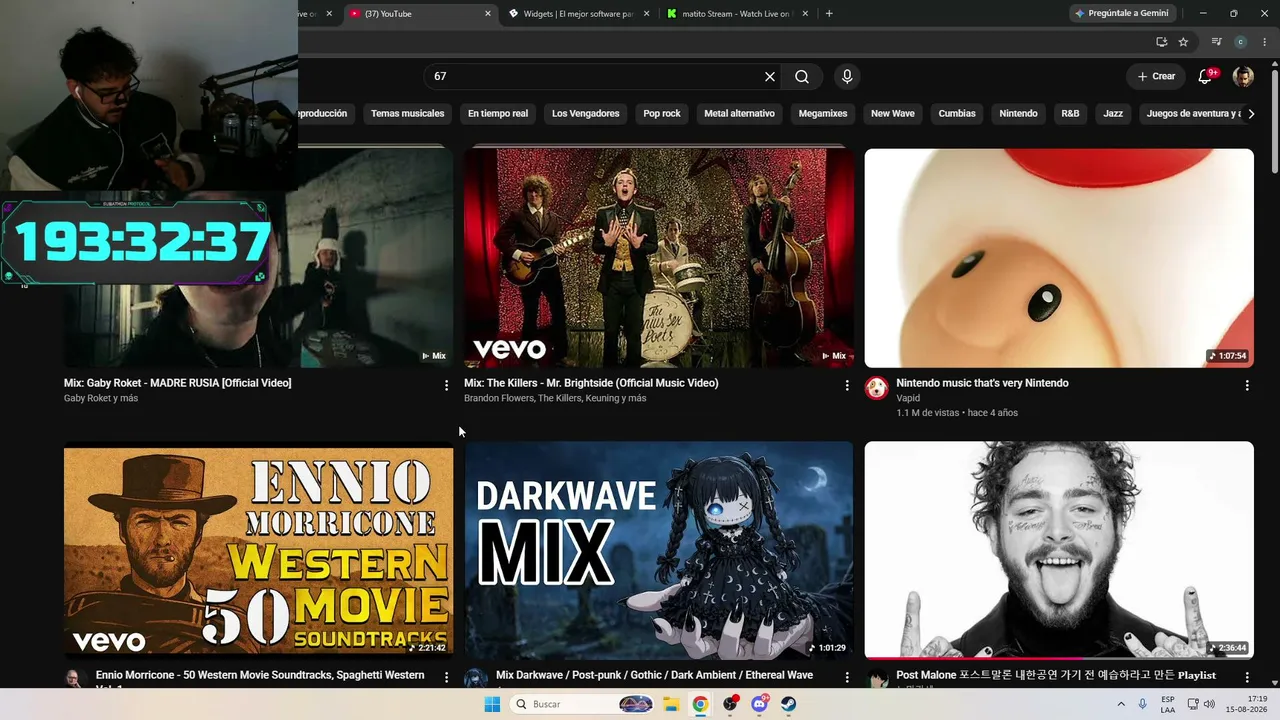The image size is (1280, 720).
Task: Close the matito Stream tab
Action: coord(804,14)
